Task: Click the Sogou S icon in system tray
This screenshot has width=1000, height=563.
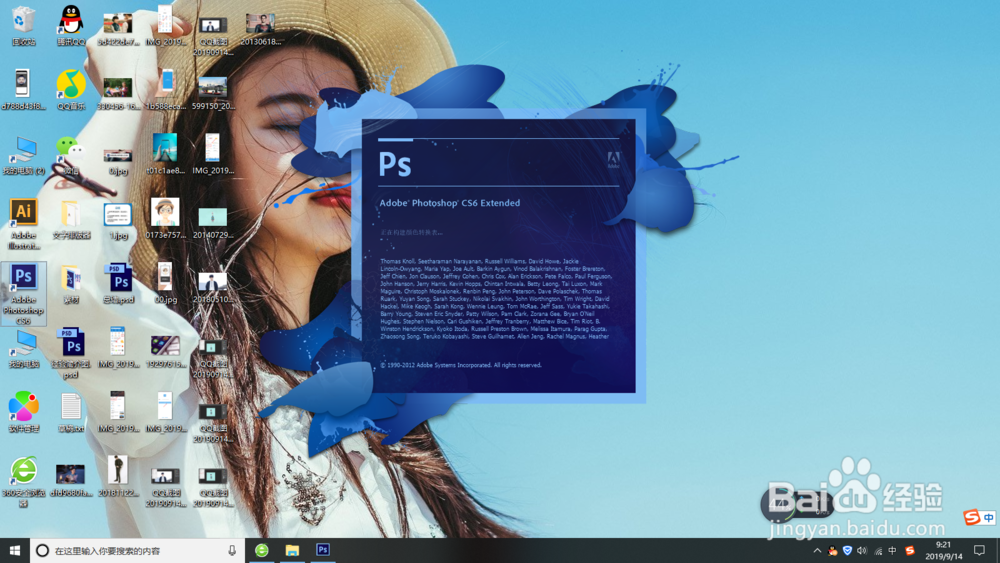Action: [x=910, y=550]
